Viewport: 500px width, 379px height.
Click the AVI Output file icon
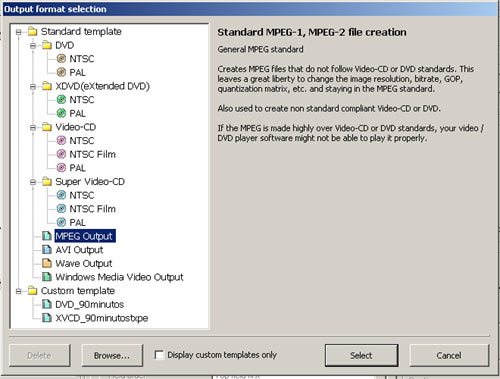pos(47,250)
